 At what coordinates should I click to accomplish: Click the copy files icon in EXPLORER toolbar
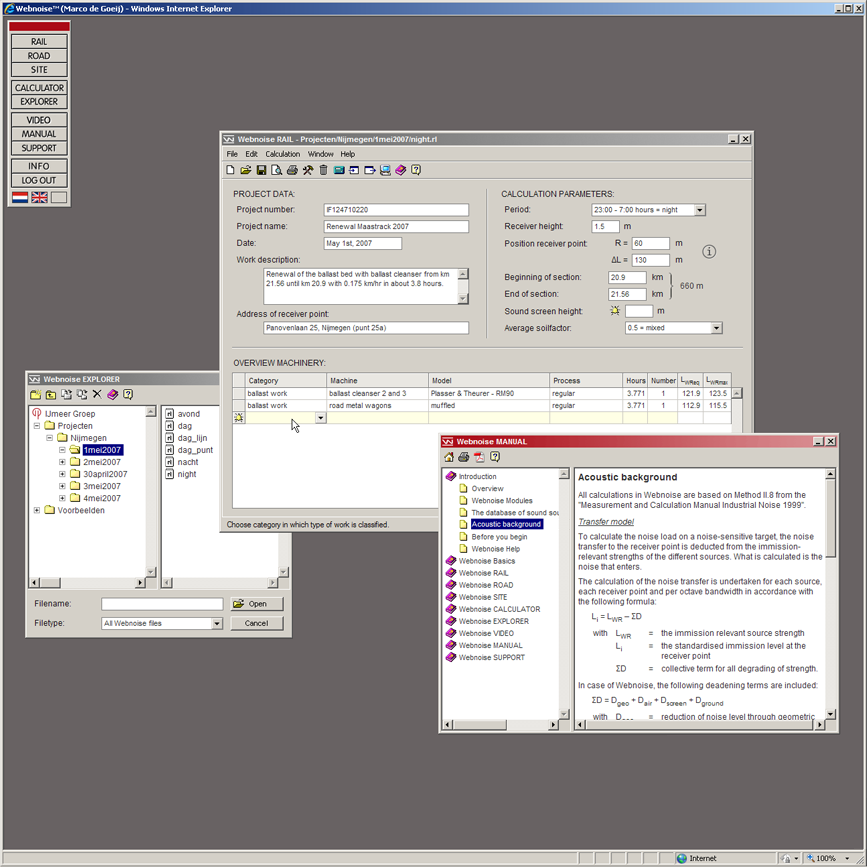(x=66, y=394)
